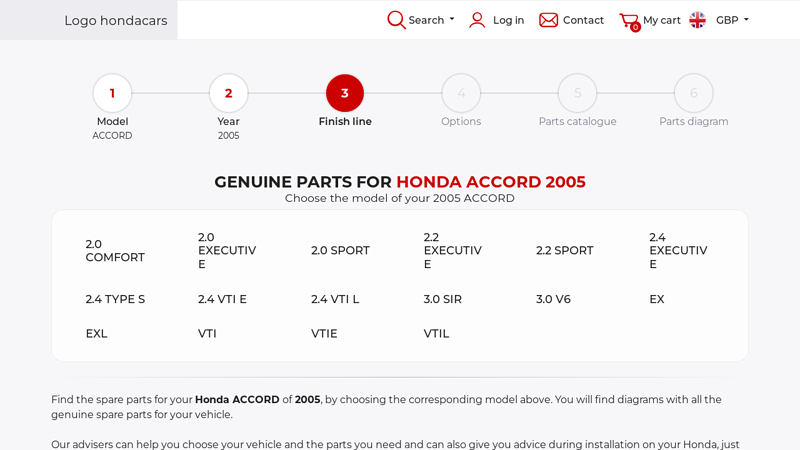Click the envelope Contact icon
800x450 pixels.
coord(548,20)
